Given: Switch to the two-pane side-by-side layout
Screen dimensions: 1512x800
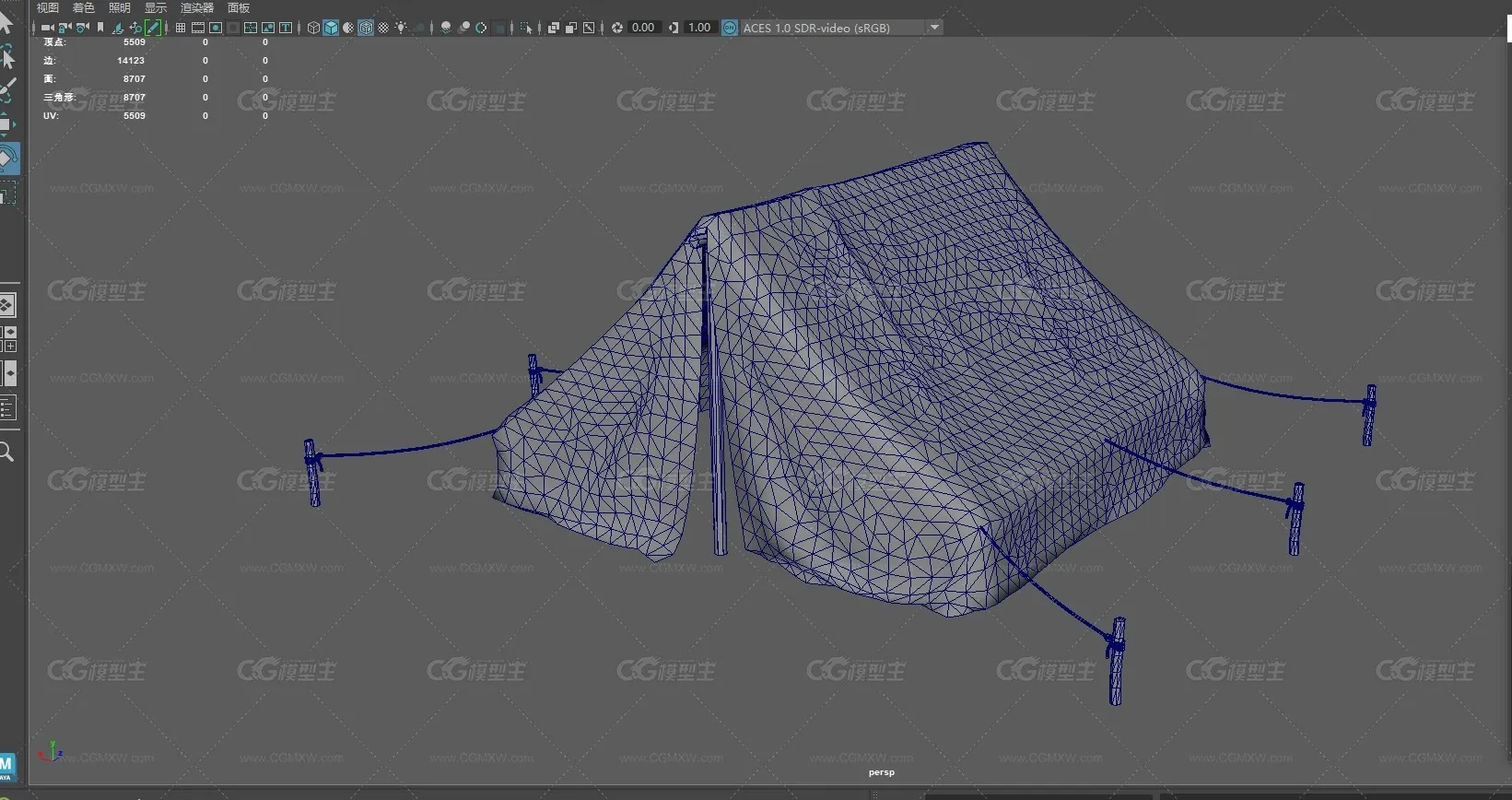Looking at the screenshot, I should click(x=8, y=373).
